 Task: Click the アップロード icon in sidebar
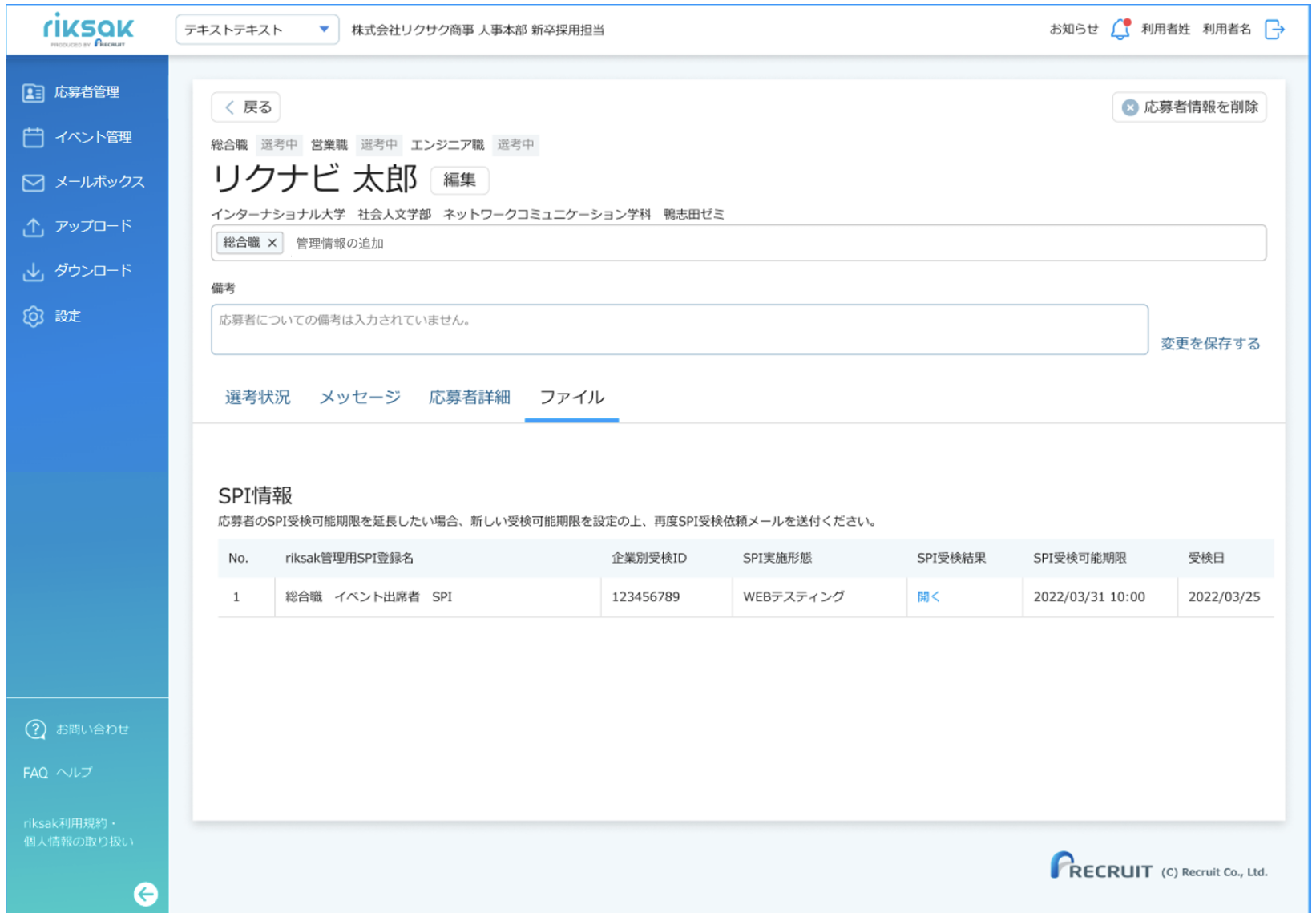33,228
